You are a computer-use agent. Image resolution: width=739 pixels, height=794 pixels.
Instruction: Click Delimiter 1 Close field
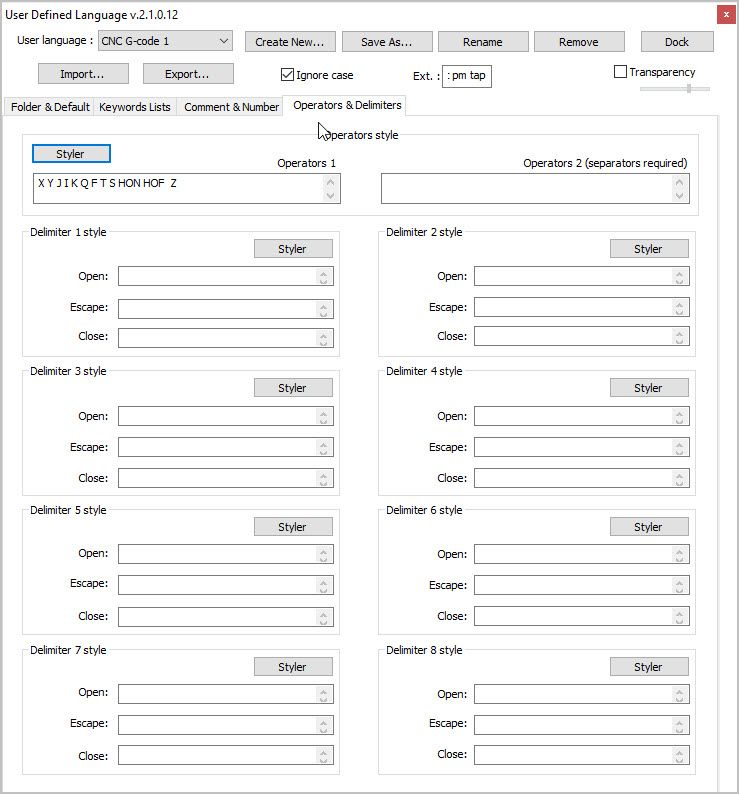pyautogui.click(x=225, y=338)
